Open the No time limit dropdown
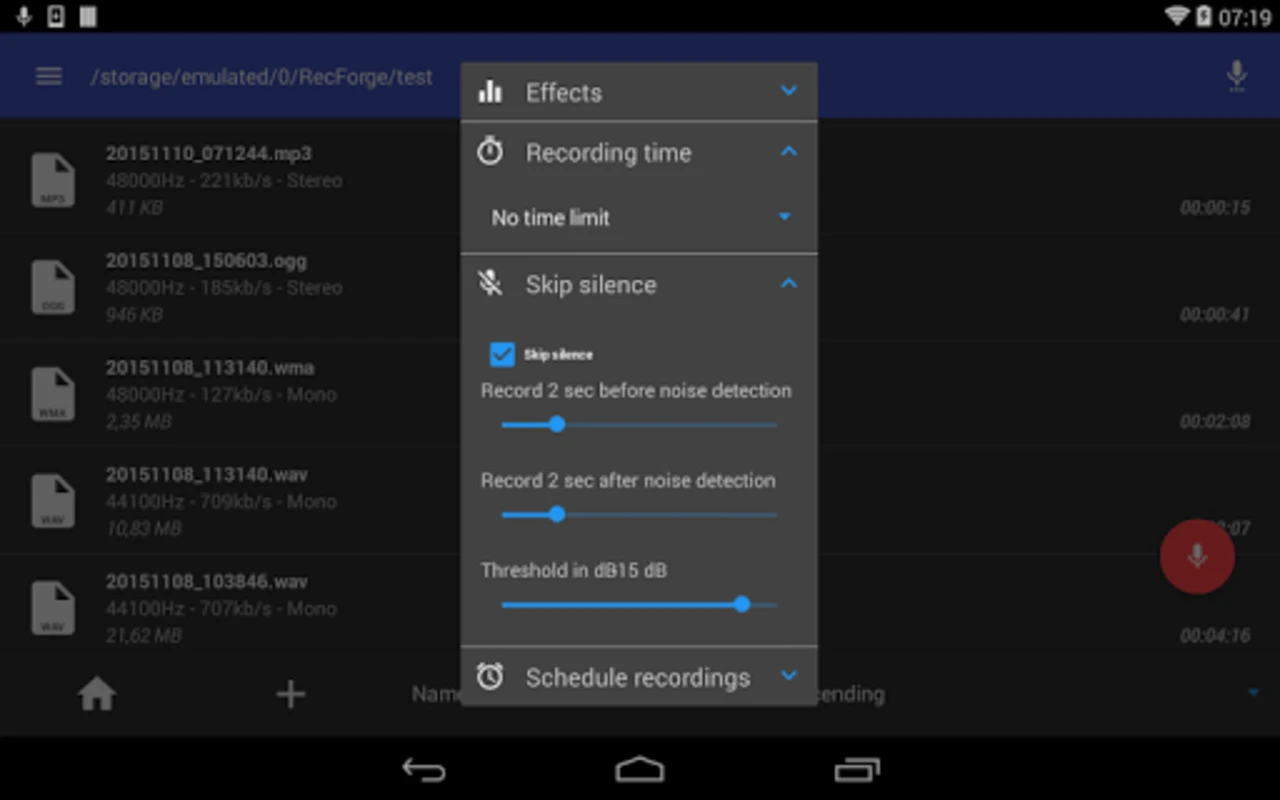 [639, 217]
